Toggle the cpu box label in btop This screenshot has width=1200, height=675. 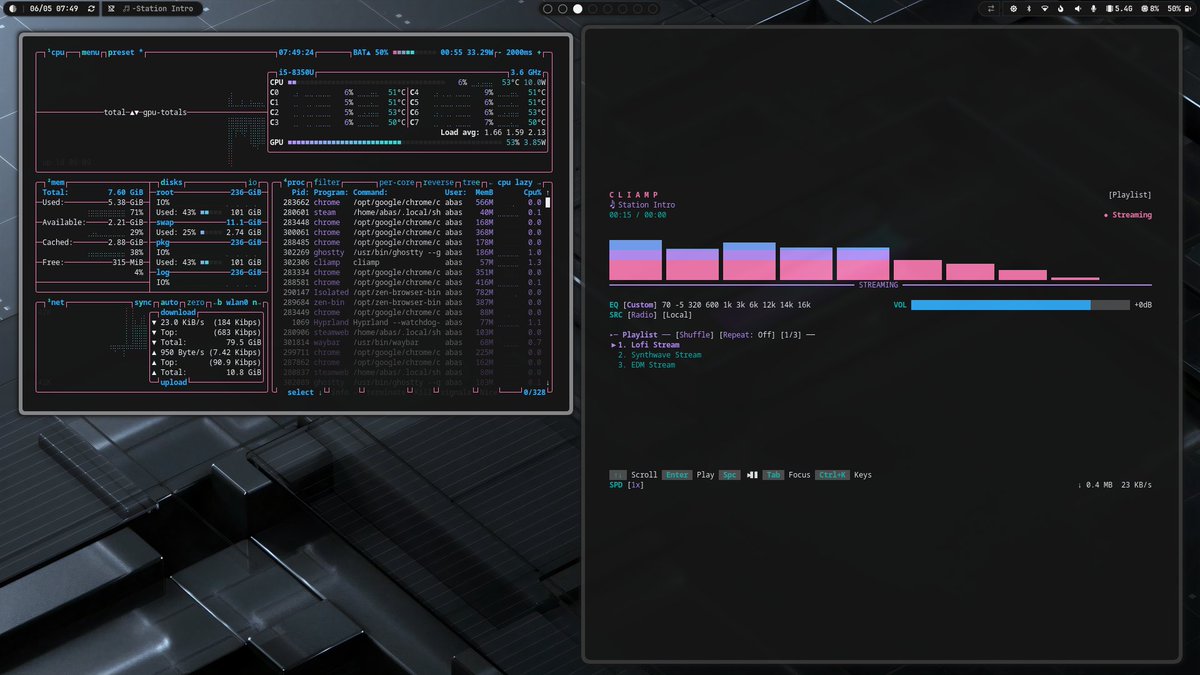click(56, 52)
